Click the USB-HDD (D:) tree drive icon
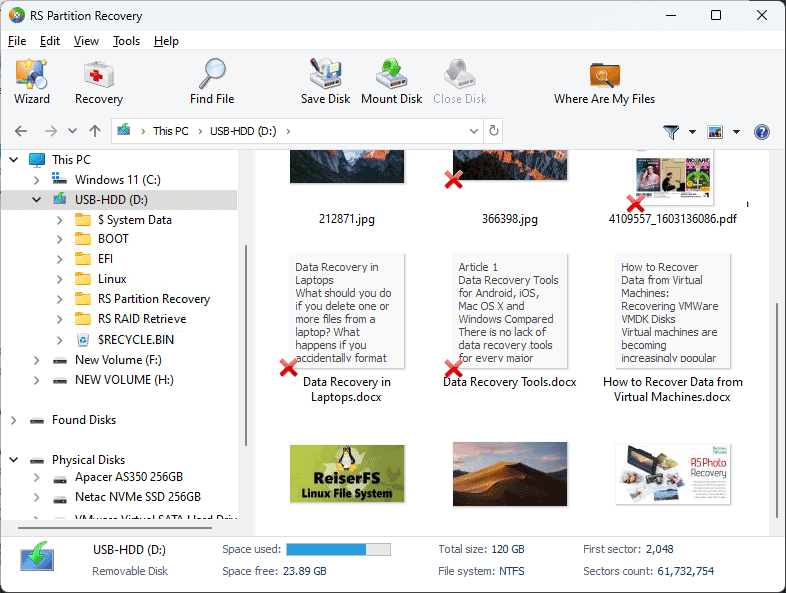Screen dimensions: 786x593 [x=60, y=199]
